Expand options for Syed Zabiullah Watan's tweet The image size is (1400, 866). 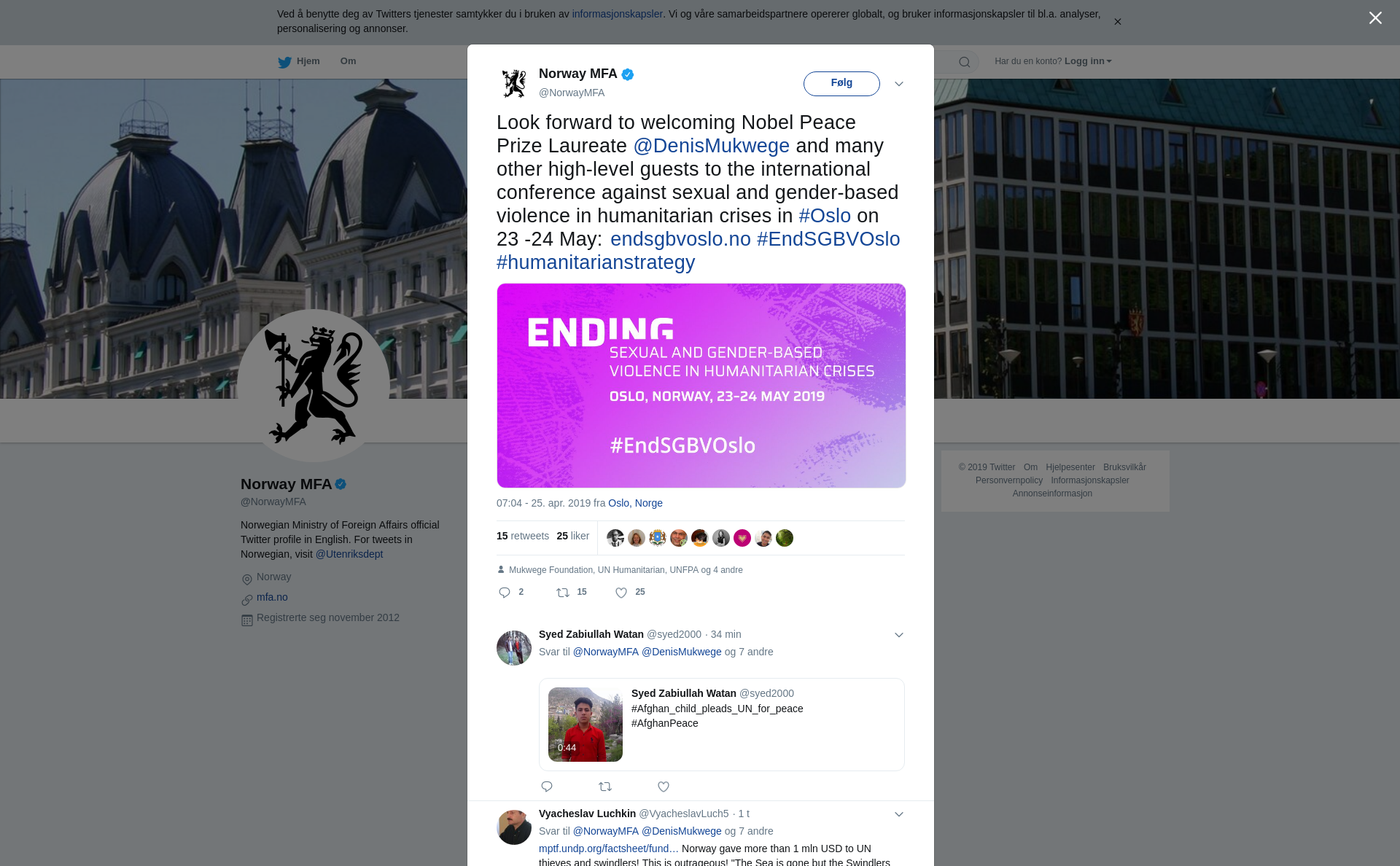coord(899,635)
